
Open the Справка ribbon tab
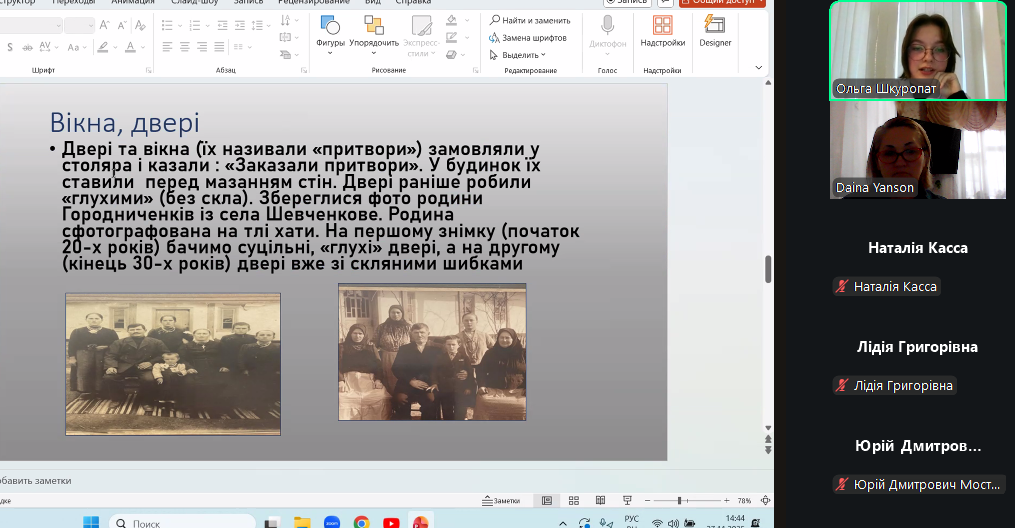413,2
